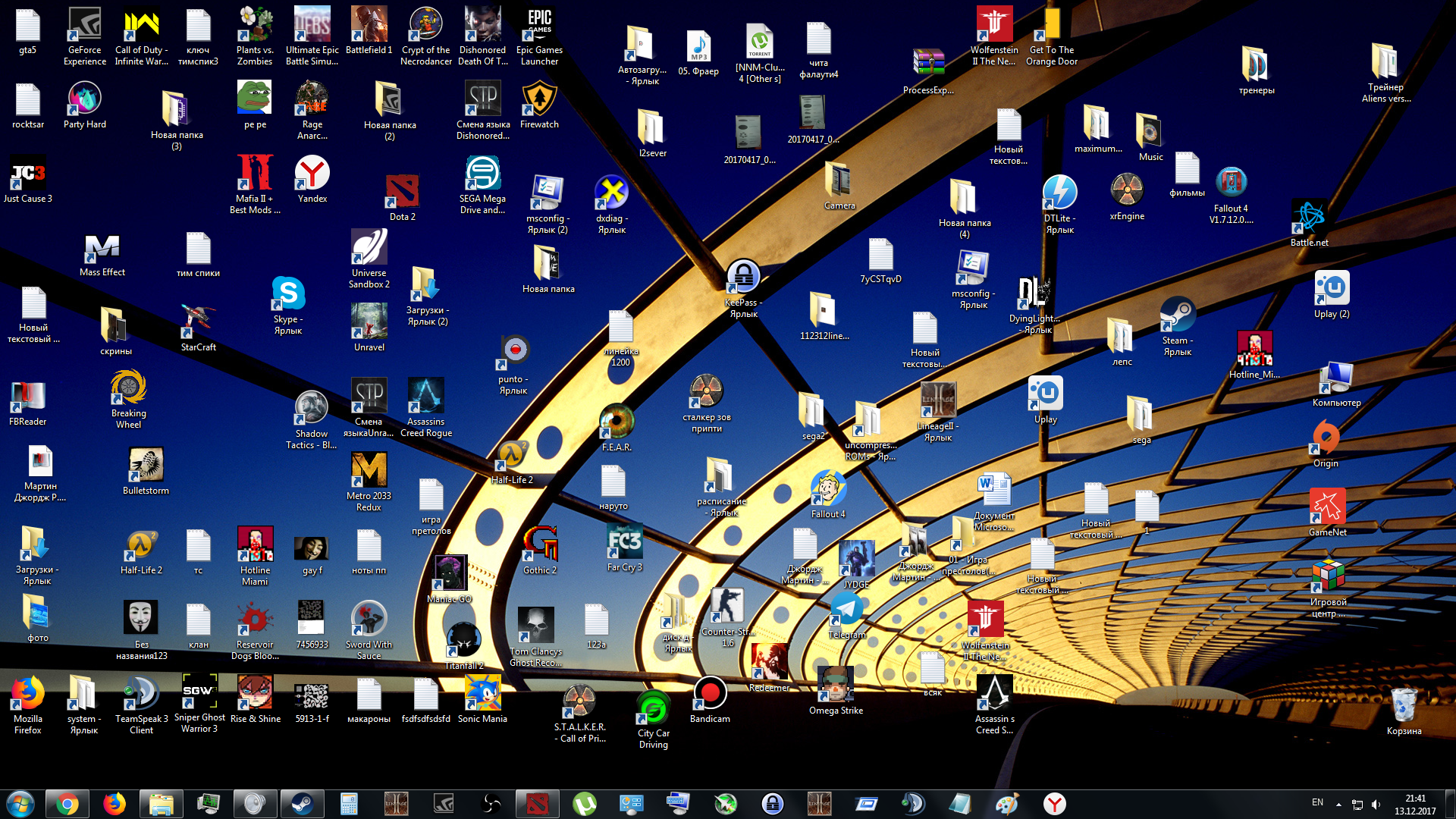Click EN language indicator
Screen dimensions: 1456x819
pos(1317,802)
